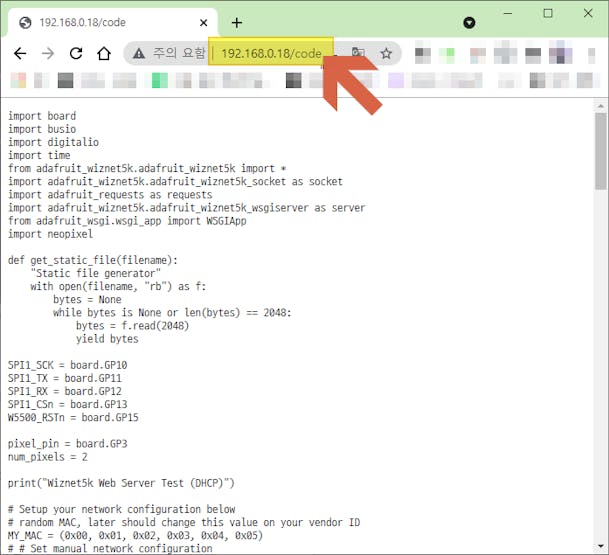Viewport: 609px width, 555px height.
Task: Click the line 'pixel_pin = board.GP3'
Action: [68, 444]
